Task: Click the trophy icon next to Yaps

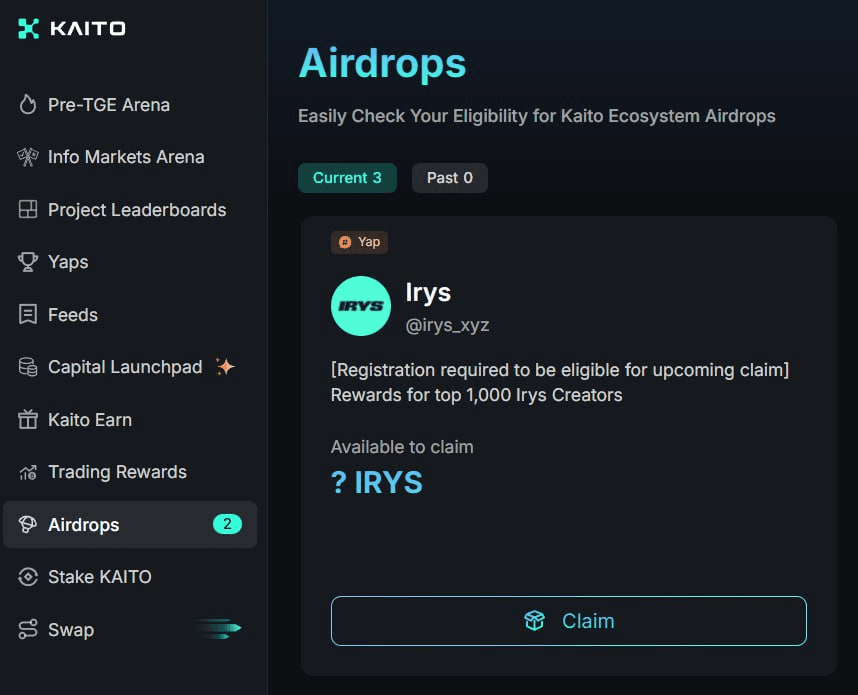Action: 28,262
